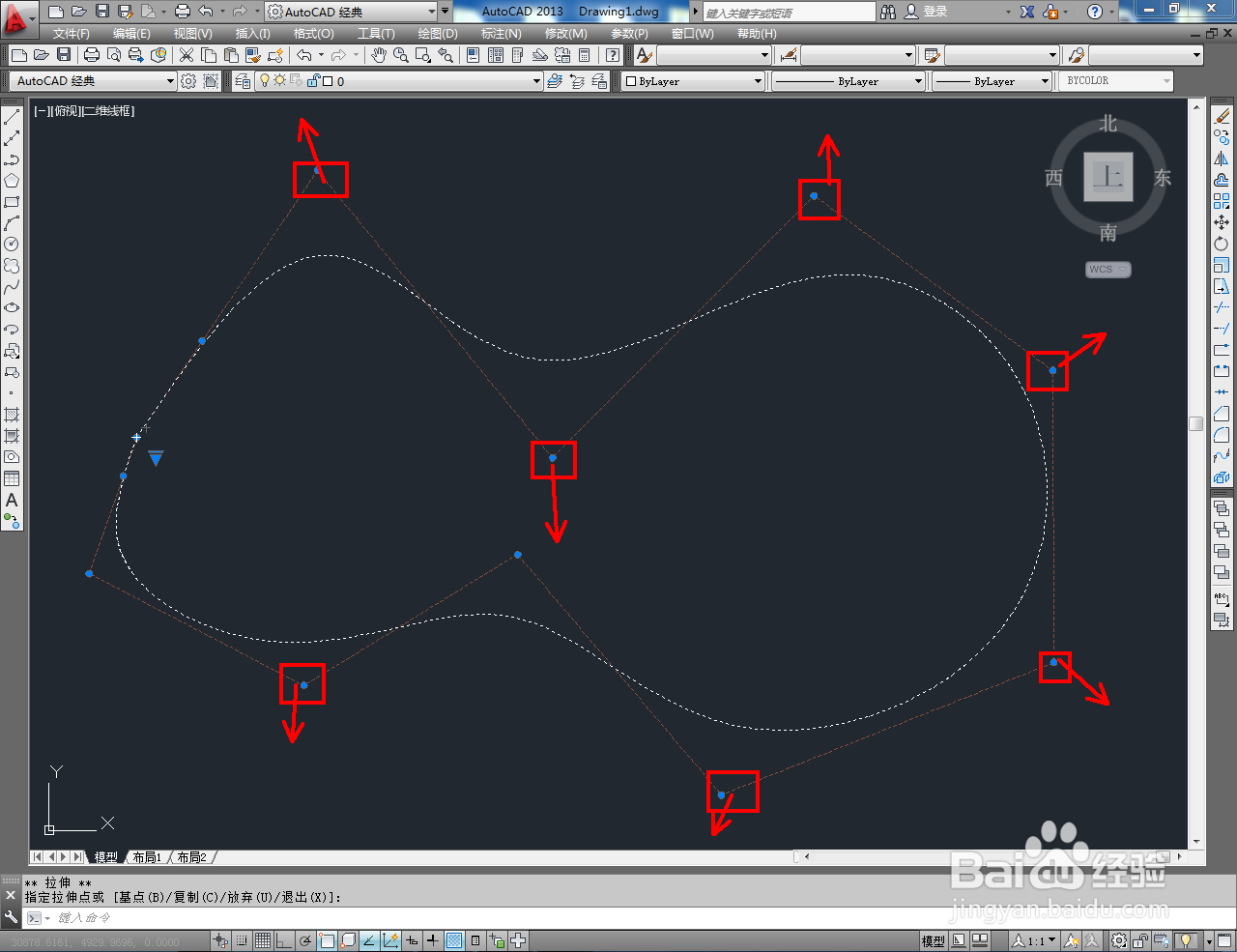Open the 修改(M) menu
1237x952 pixels.
pyautogui.click(x=565, y=33)
